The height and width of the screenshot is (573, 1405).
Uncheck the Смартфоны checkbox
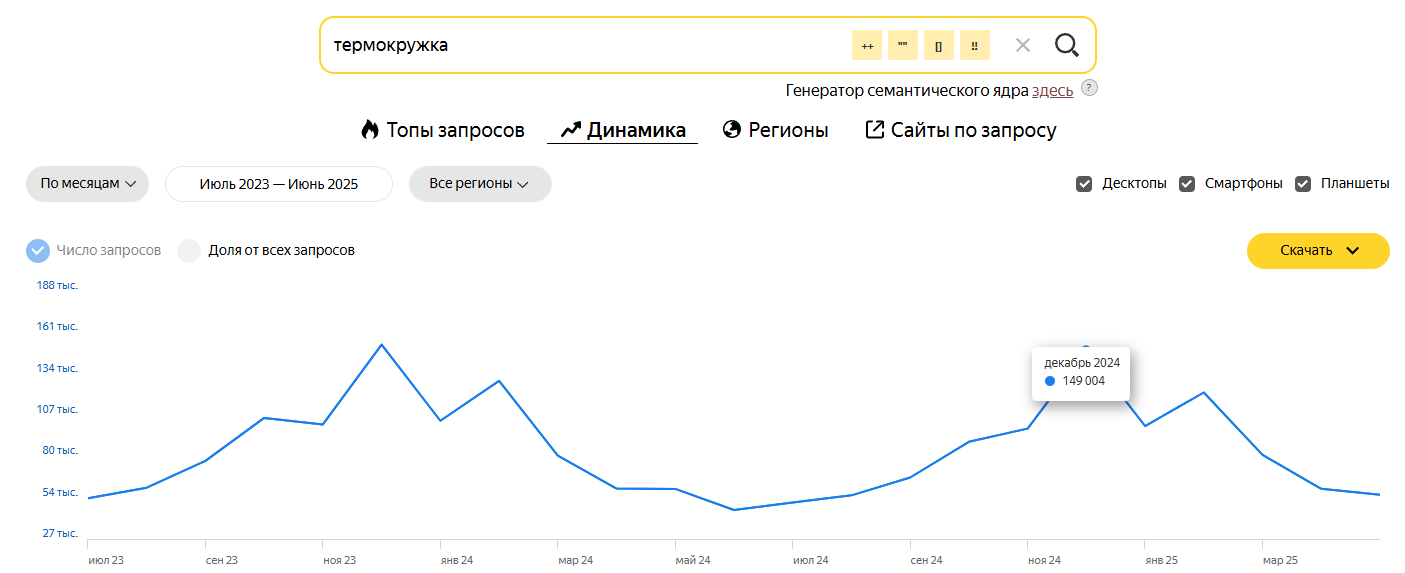pyautogui.click(x=1187, y=184)
